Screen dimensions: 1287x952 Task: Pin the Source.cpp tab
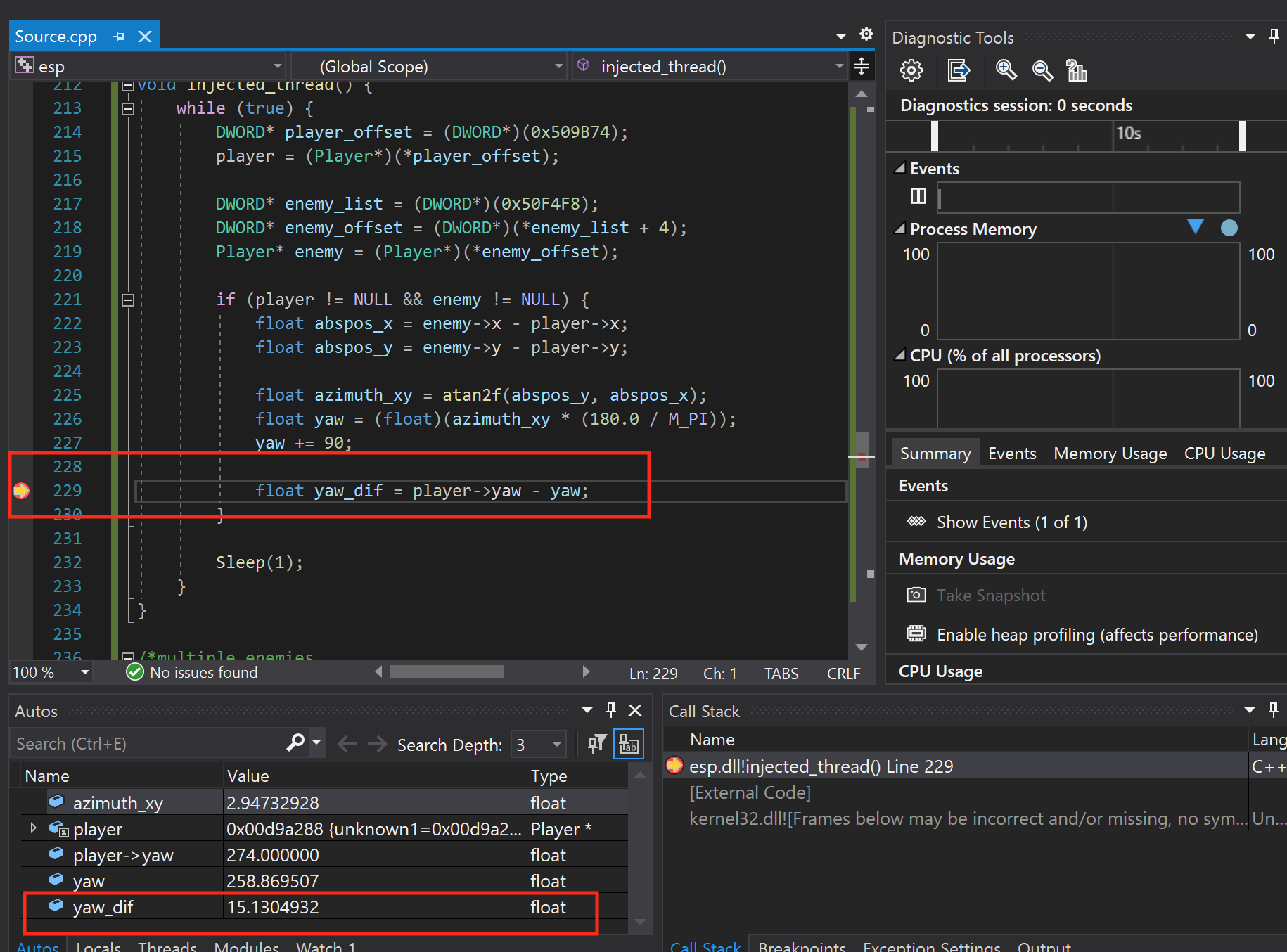(x=118, y=37)
